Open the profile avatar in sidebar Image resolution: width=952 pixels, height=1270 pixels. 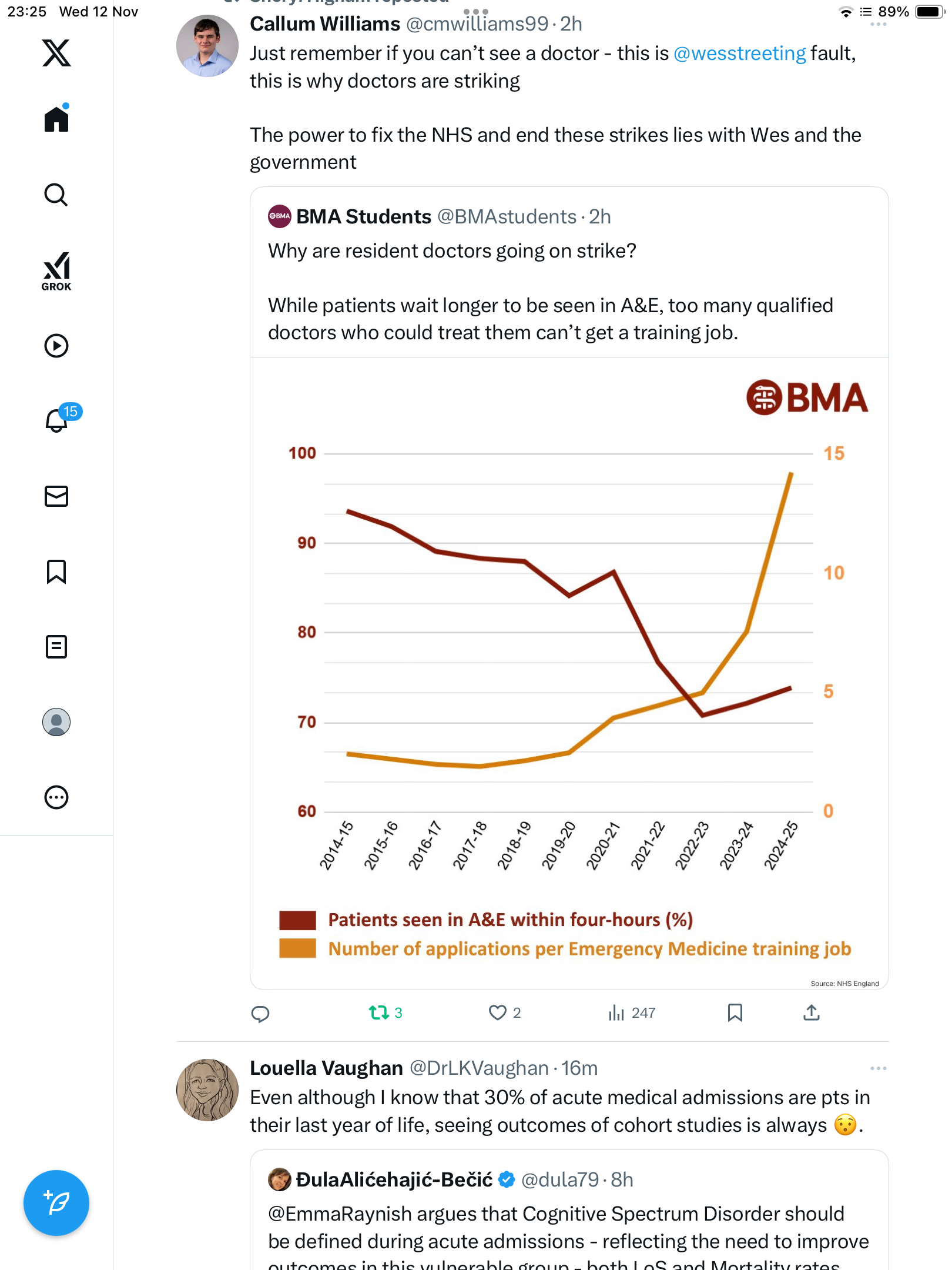(56, 722)
